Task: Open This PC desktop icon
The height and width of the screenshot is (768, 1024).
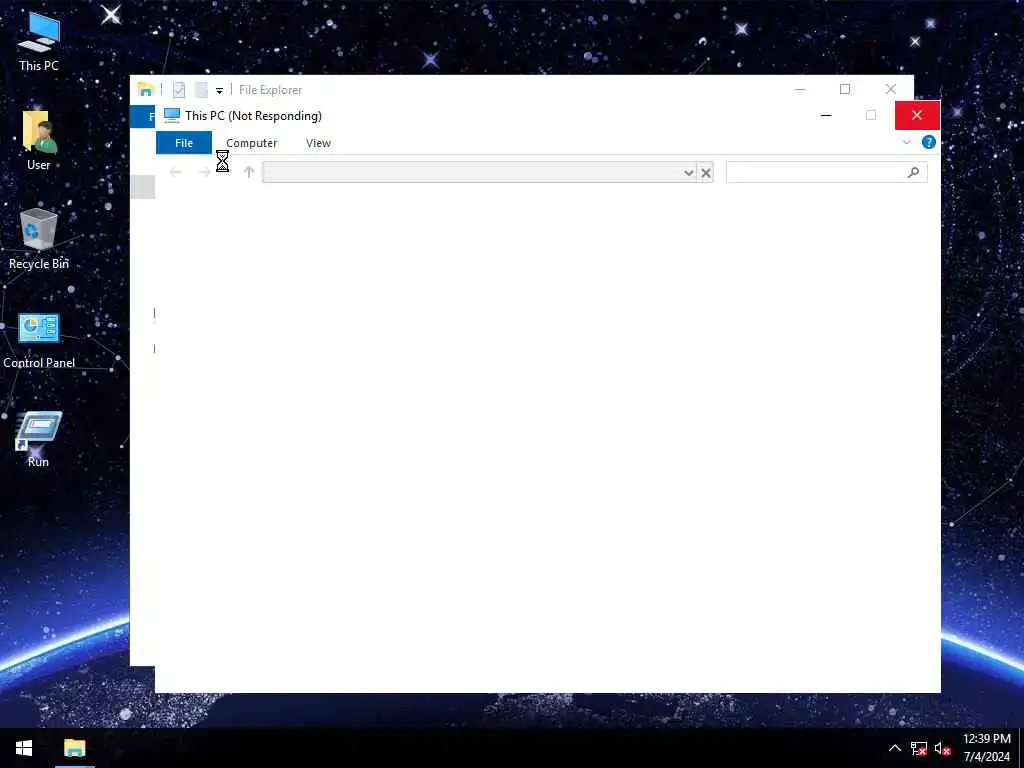Action: click(39, 42)
